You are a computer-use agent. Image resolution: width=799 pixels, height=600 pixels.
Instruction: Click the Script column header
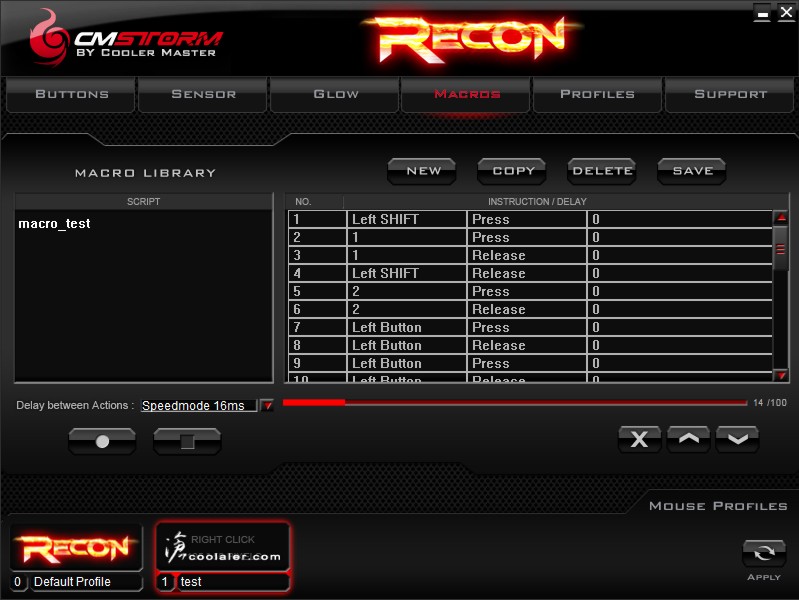(144, 202)
